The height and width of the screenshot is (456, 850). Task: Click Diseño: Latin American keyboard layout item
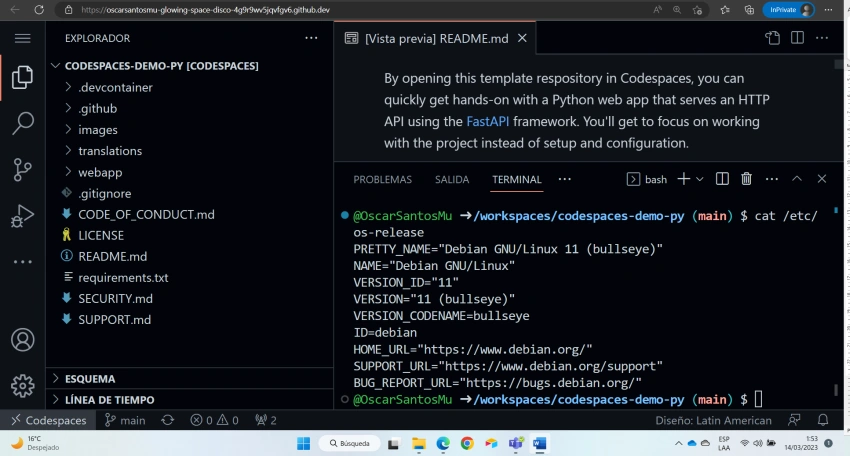713,420
